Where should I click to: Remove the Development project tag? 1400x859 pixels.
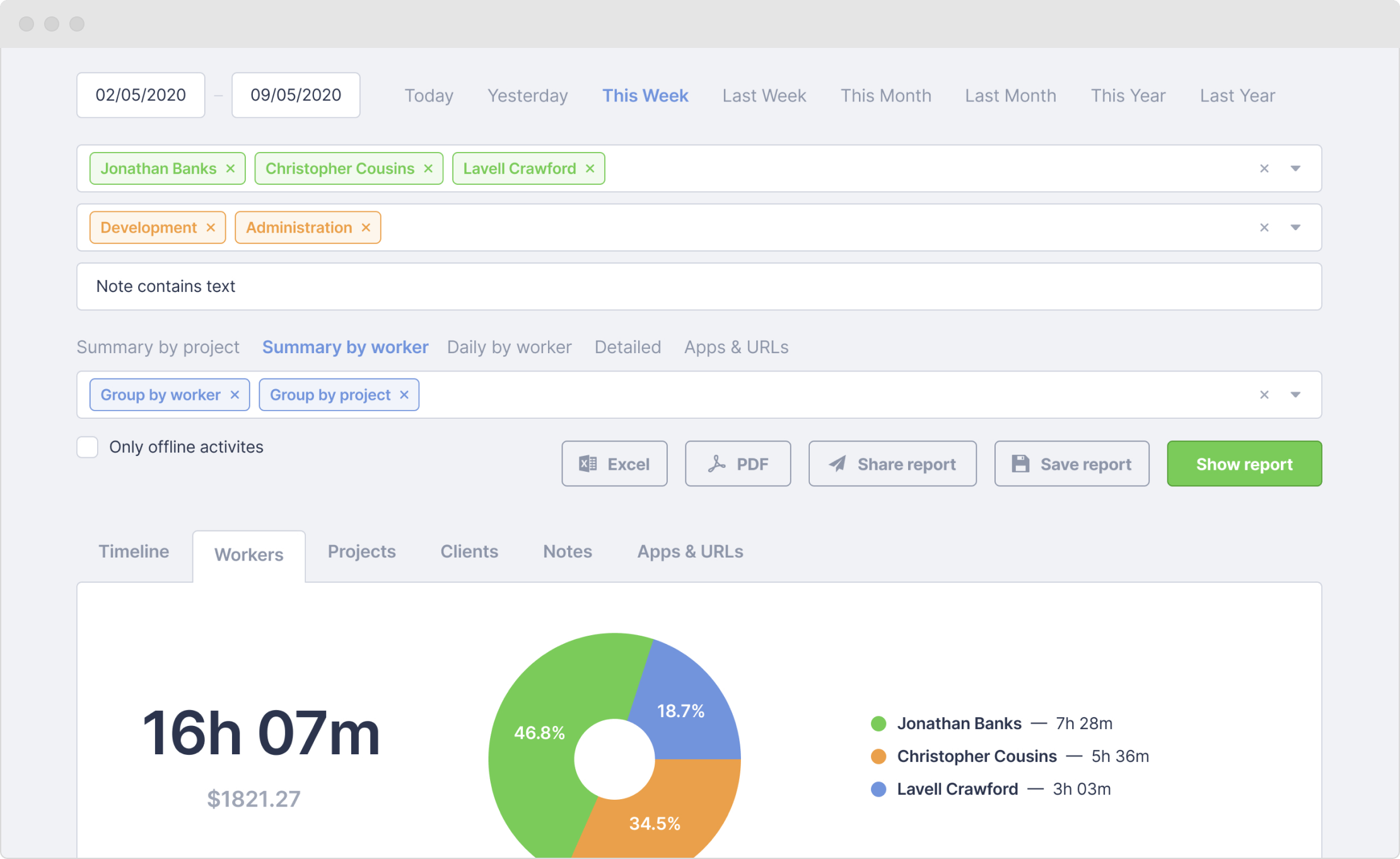pos(210,227)
